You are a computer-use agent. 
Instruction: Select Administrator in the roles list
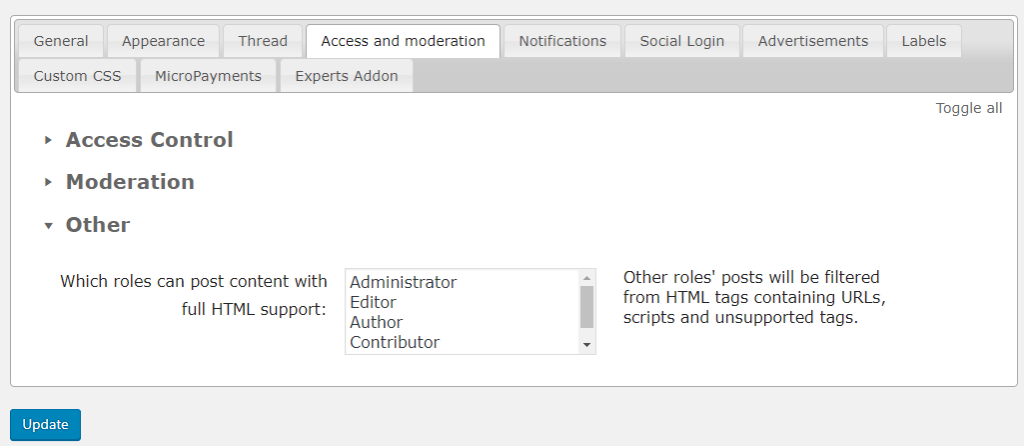pos(403,282)
